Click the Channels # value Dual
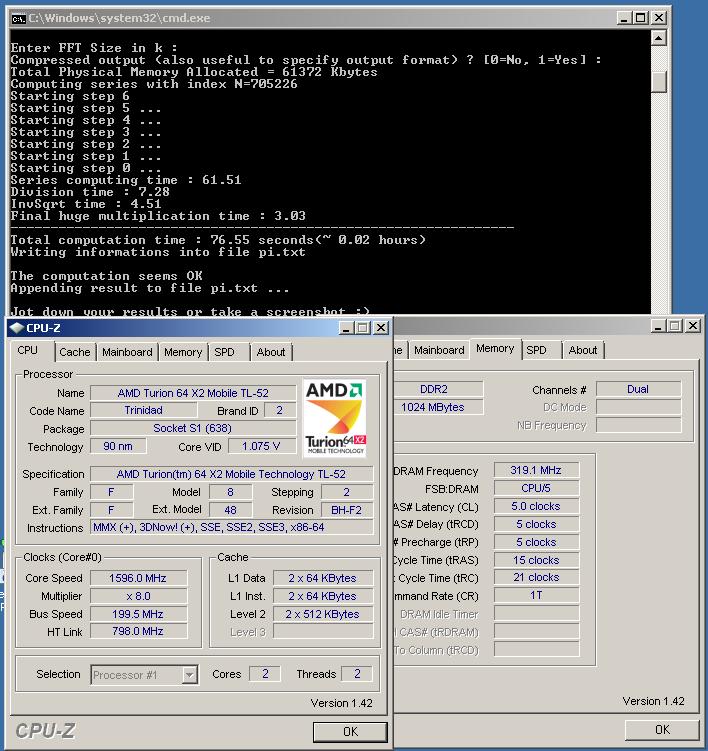708x751 pixels. coord(638,389)
